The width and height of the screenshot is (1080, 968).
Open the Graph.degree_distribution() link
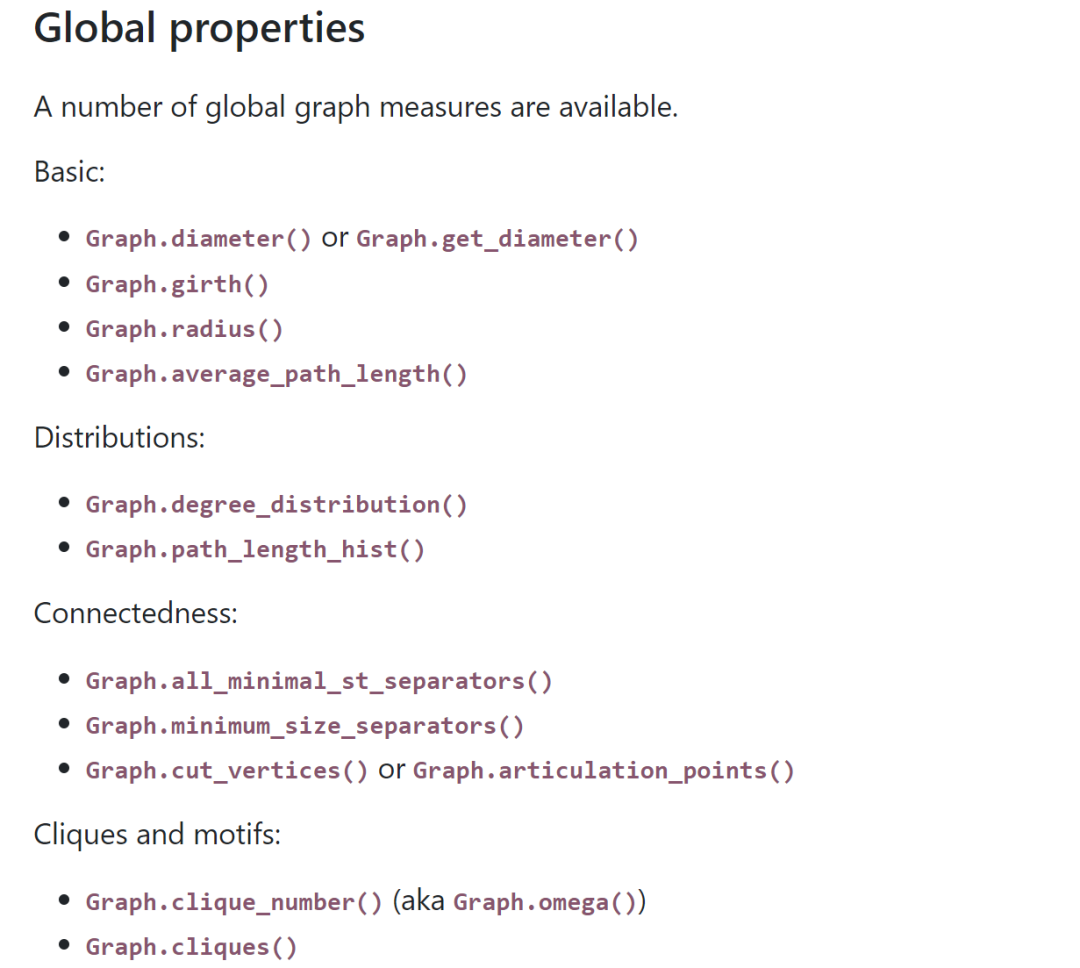(276, 504)
